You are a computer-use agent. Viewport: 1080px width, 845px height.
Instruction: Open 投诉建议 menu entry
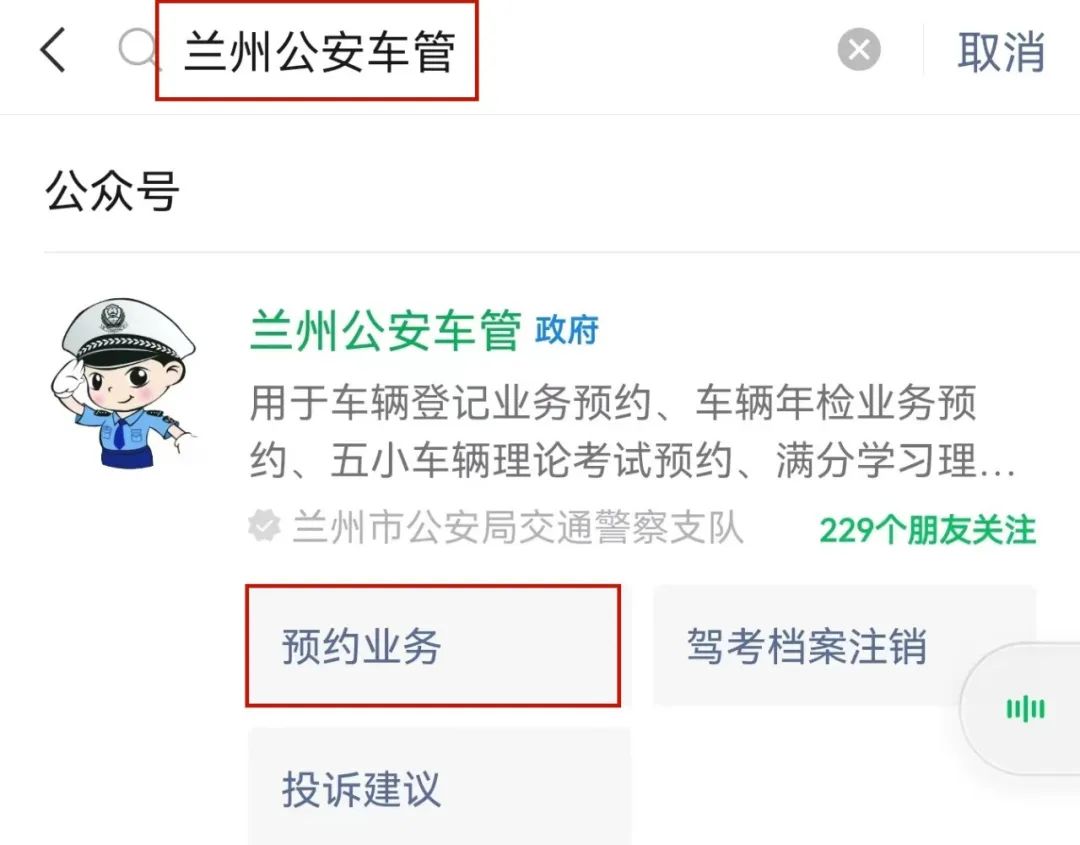(439, 786)
